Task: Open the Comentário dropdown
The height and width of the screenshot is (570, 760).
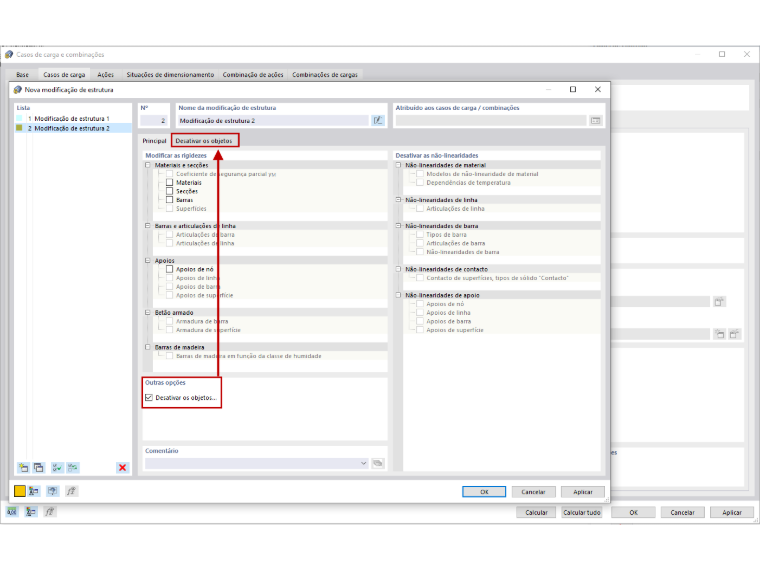Action: (x=364, y=463)
